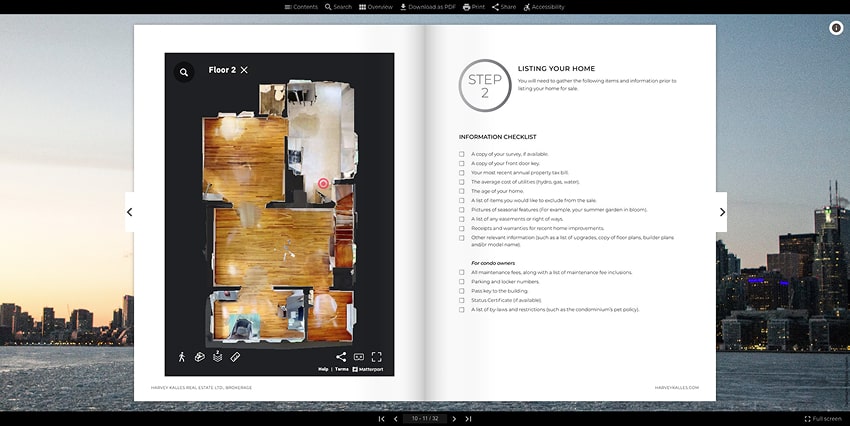Click 'HARVEY KALLES REAL ESTATE LTD., BROKERAGE' footer
Screen dimensions: 850x426
[201, 388]
